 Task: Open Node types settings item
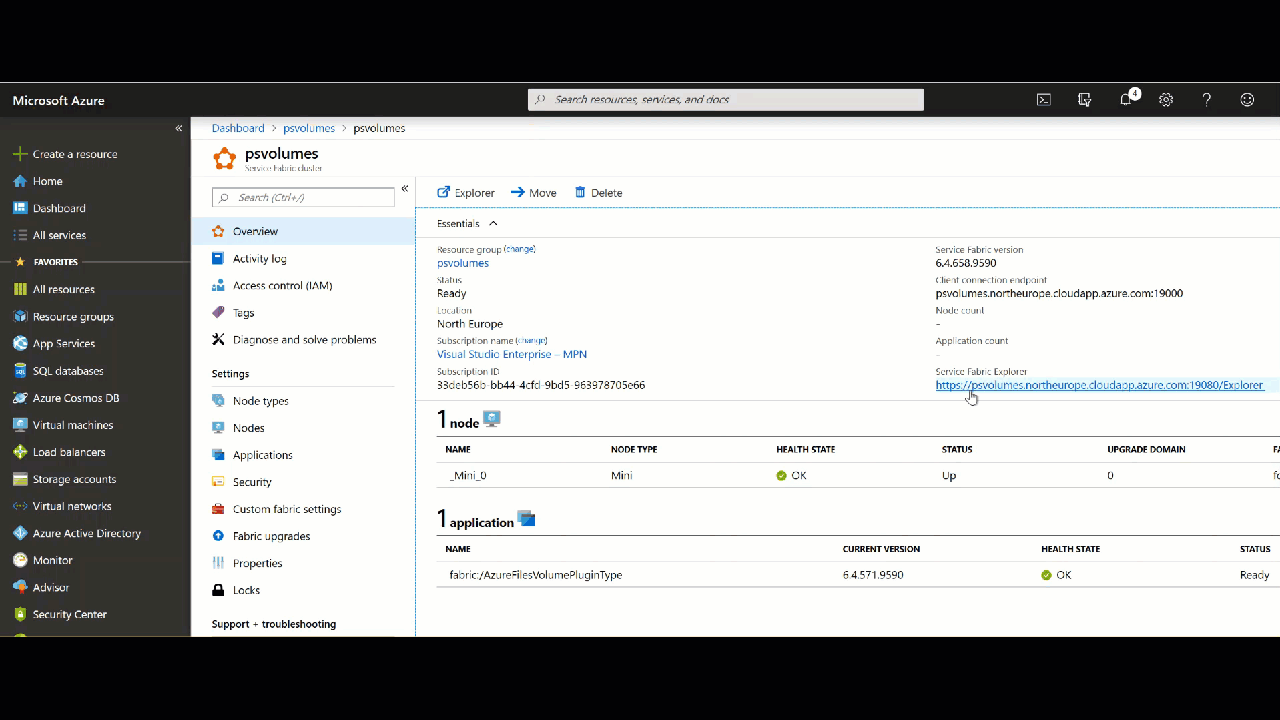coord(303,400)
